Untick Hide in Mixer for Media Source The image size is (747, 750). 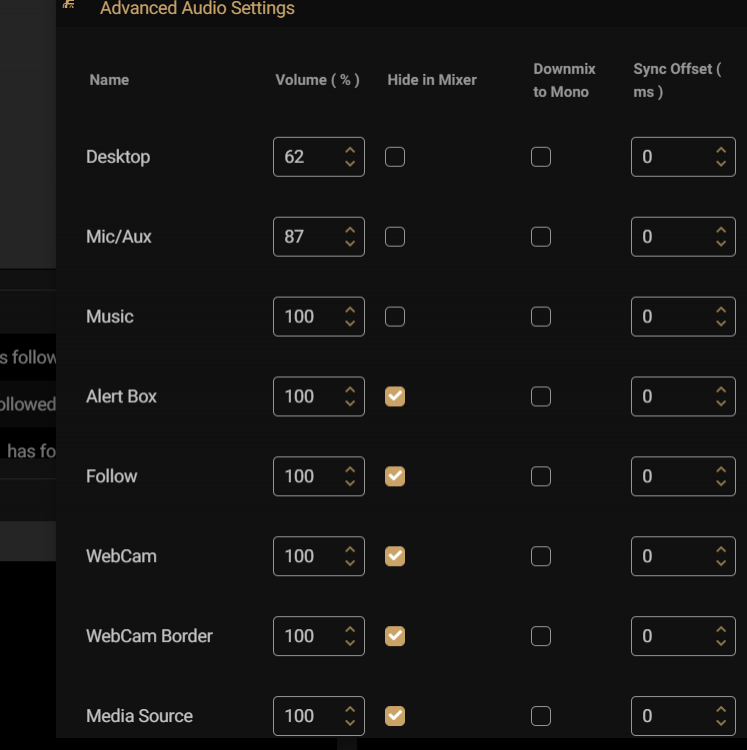(395, 716)
